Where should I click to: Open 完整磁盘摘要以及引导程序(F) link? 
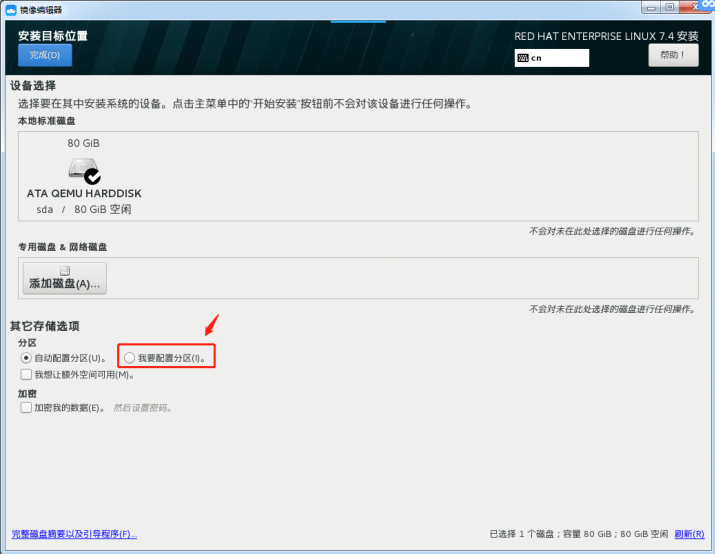click(x=73, y=534)
